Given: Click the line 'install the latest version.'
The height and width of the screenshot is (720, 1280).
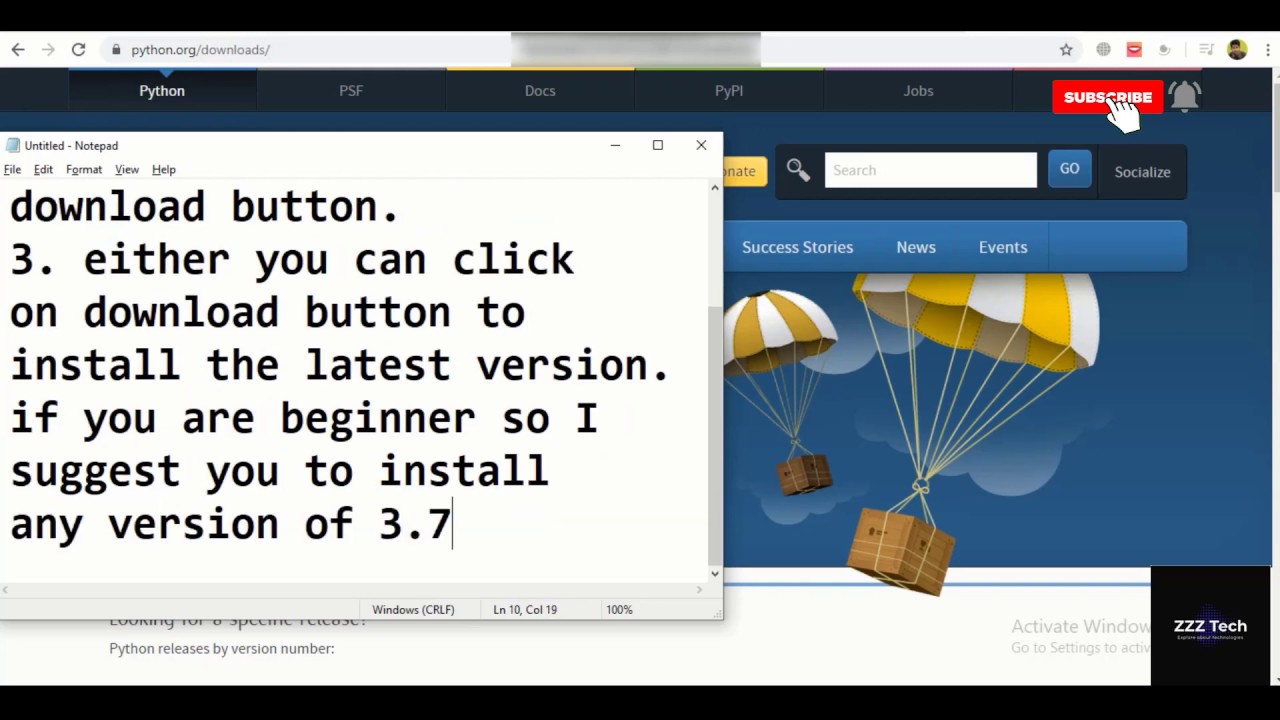Looking at the screenshot, I should [340, 366].
